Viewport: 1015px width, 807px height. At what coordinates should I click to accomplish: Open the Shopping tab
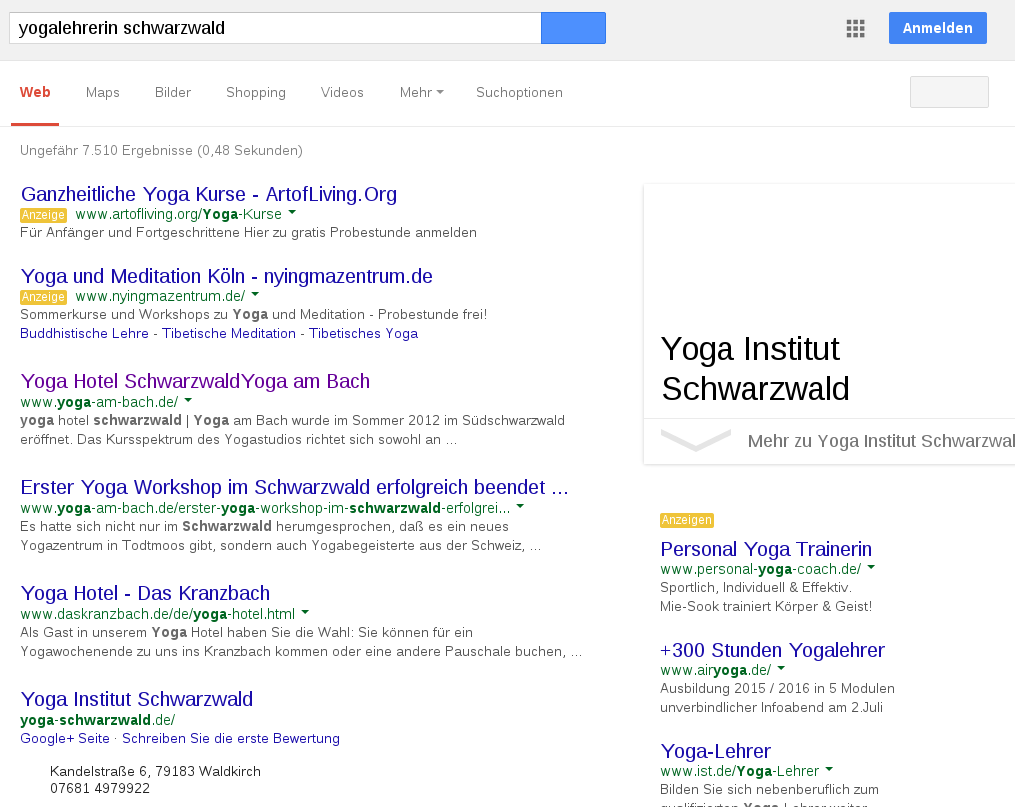[x=256, y=93]
